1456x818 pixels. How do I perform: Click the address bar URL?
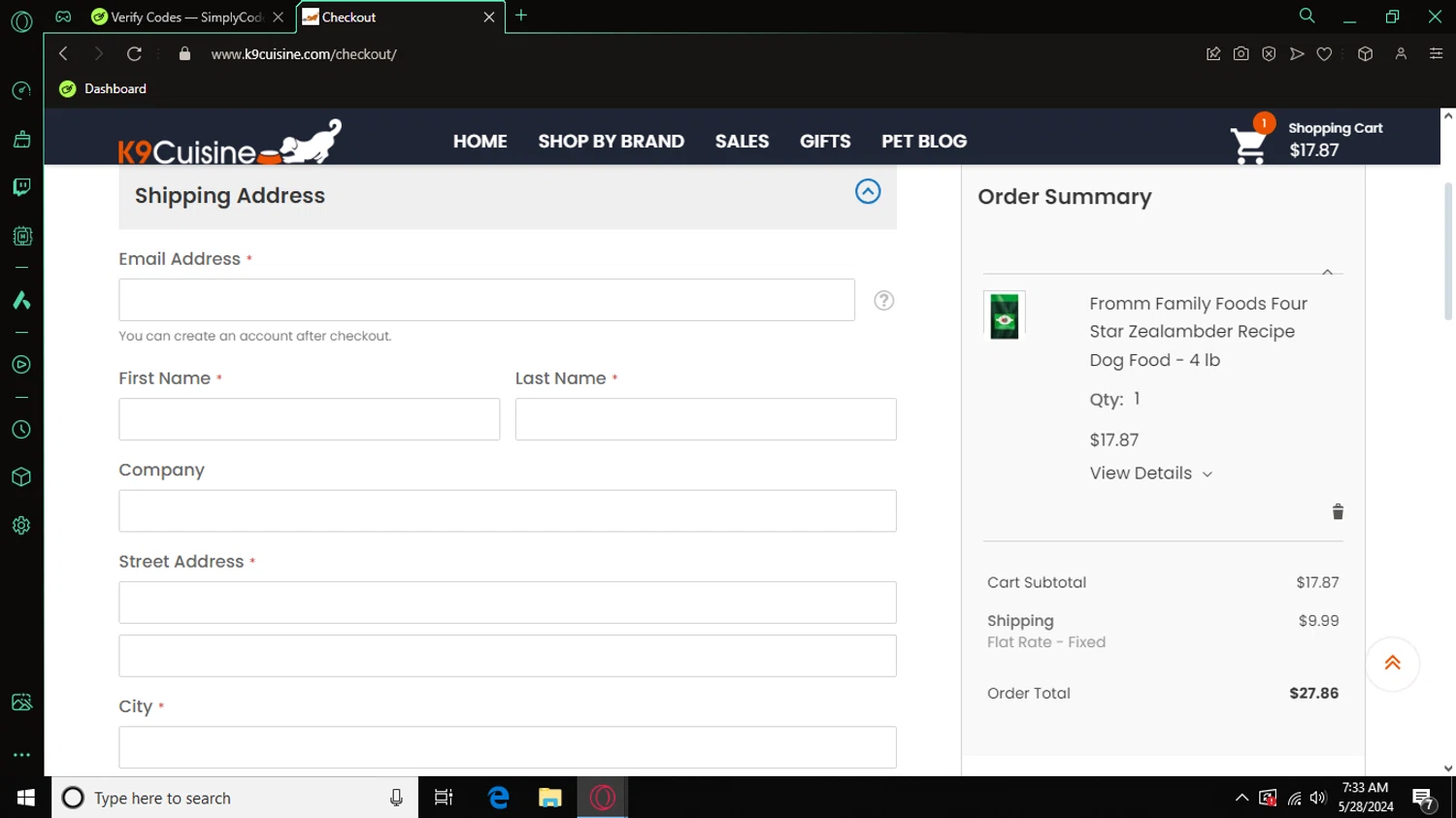tap(304, 54)
